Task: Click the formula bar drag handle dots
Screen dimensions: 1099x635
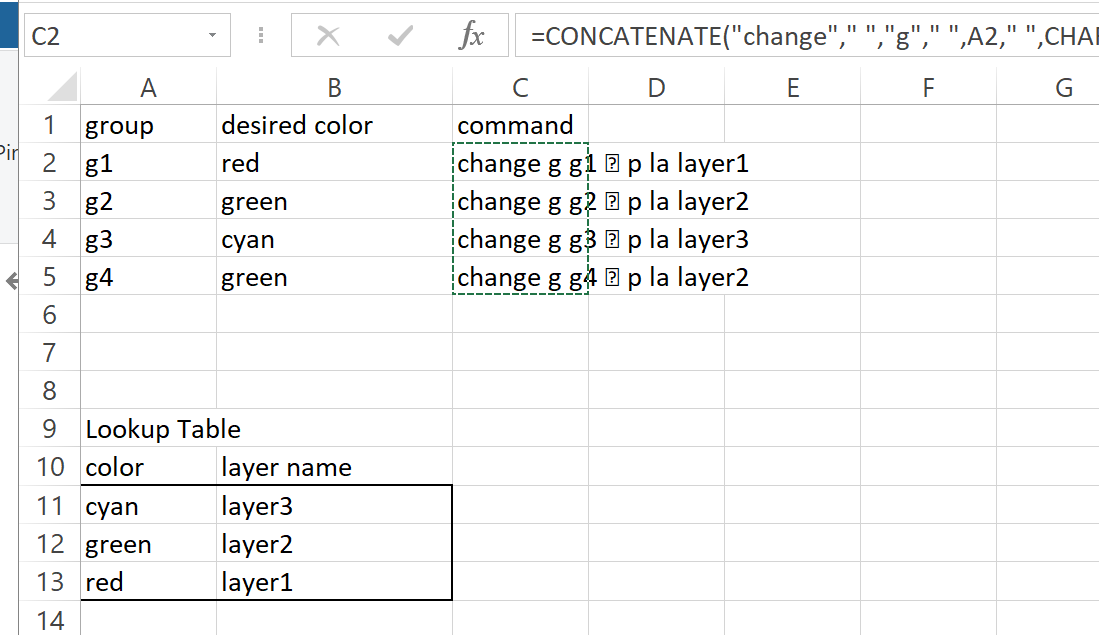Action: [261, 36]
